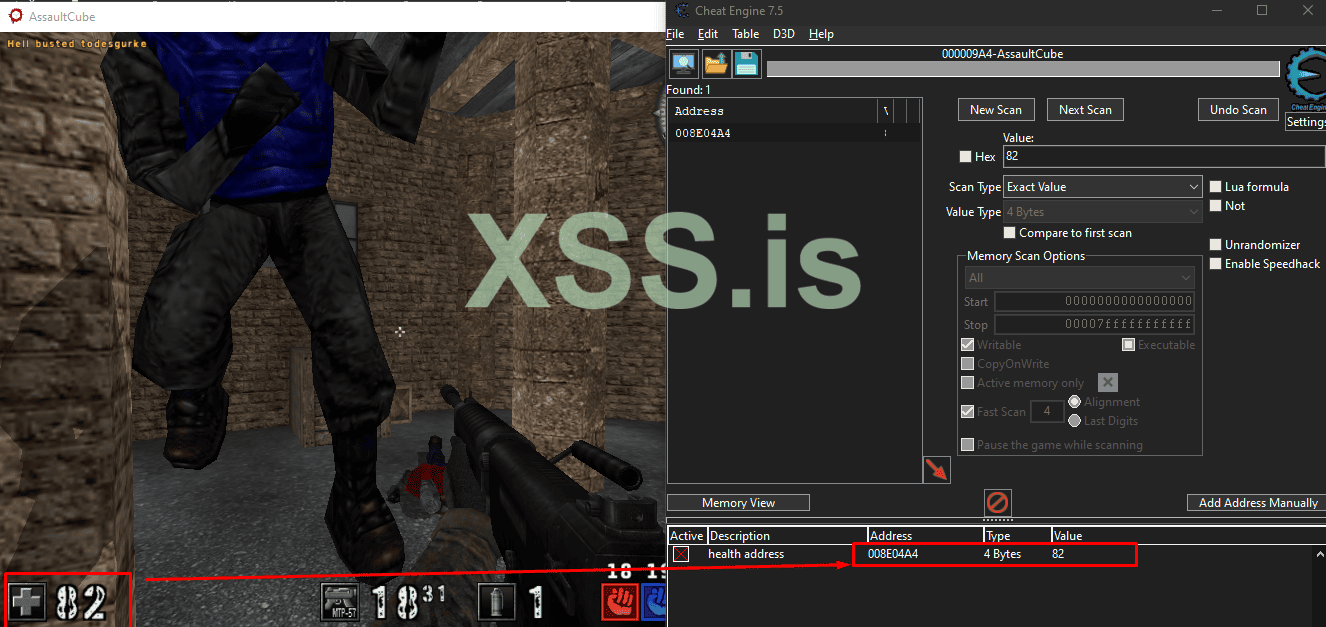Click the 000009A4-AssaultCube process label
The image size is (1326, 627).
click(x=1003, y=54)
